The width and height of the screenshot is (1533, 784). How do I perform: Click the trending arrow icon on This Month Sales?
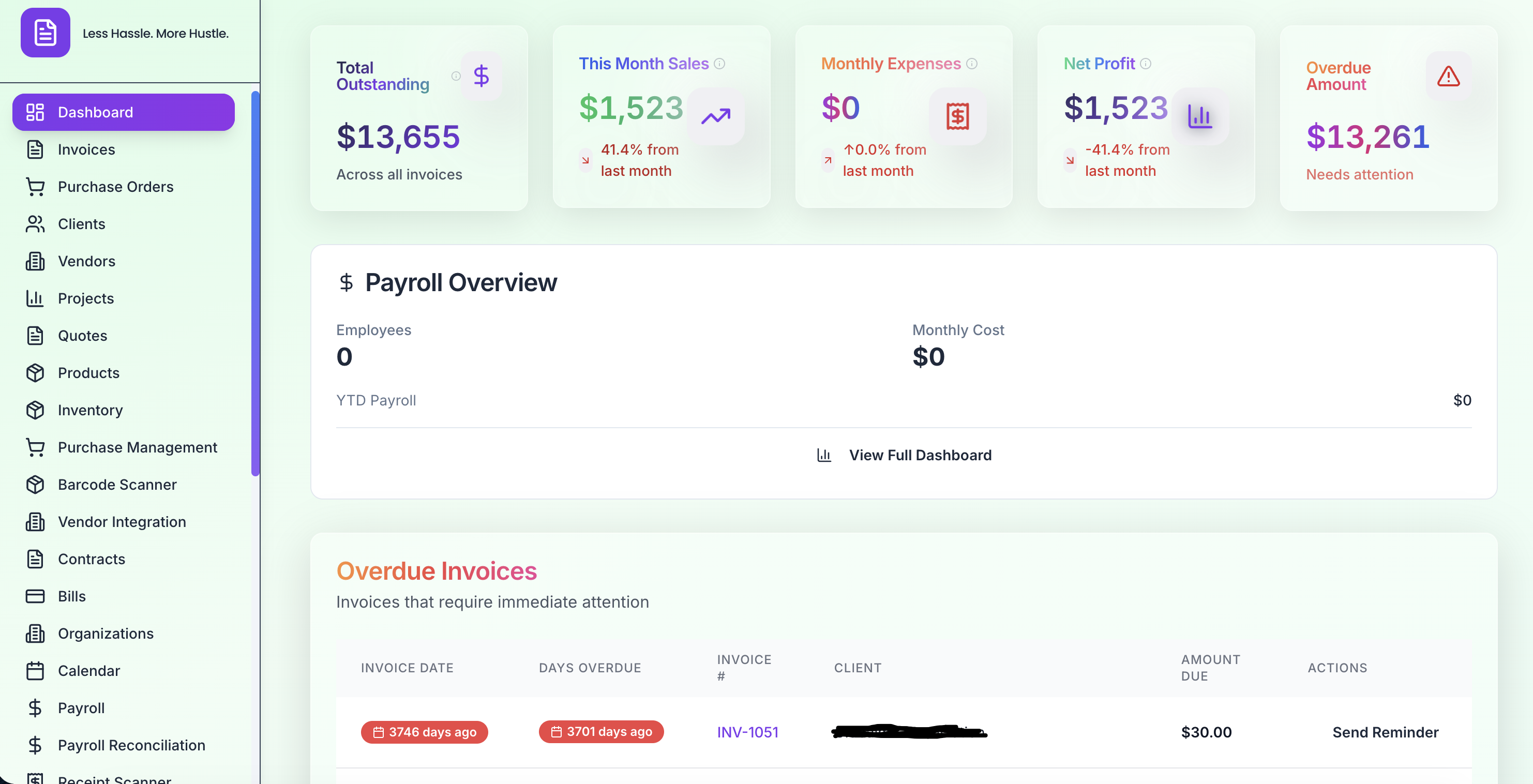[x=715, y=116]
